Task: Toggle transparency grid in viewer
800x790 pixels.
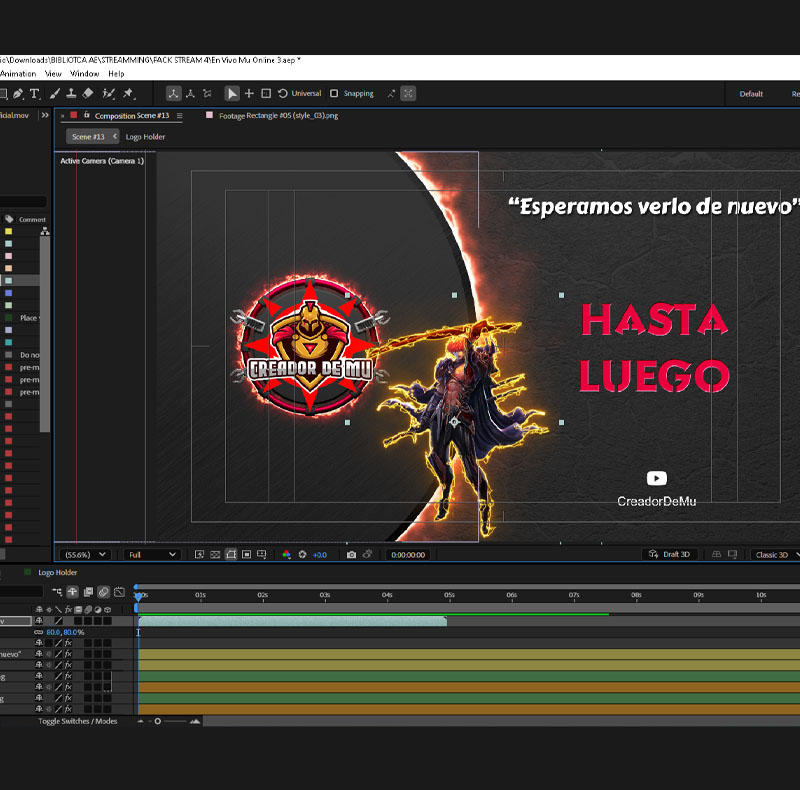Action: coord(215,555)
